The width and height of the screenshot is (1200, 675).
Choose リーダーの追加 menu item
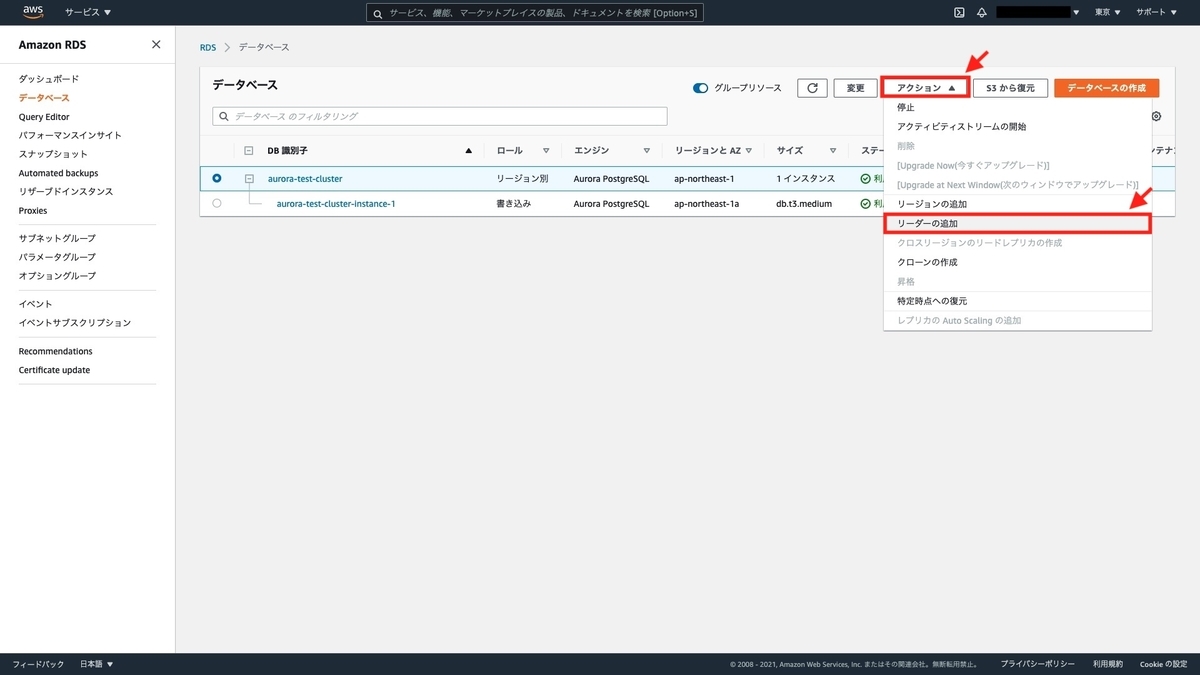[x=1017, y=223]
